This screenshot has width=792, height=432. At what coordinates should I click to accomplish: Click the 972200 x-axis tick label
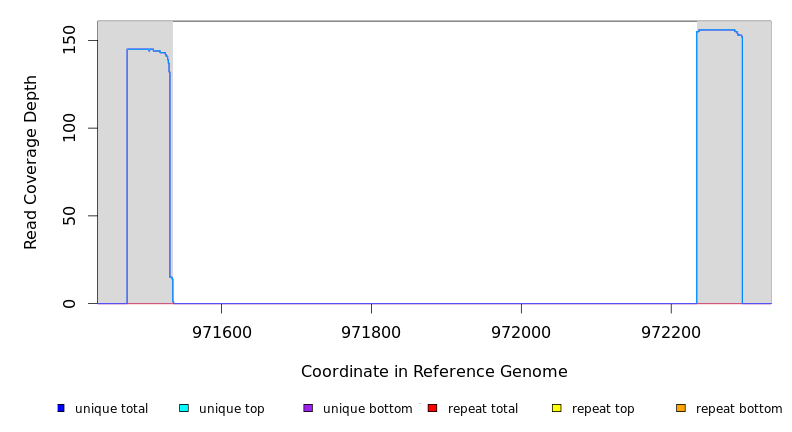click(671, 331)
